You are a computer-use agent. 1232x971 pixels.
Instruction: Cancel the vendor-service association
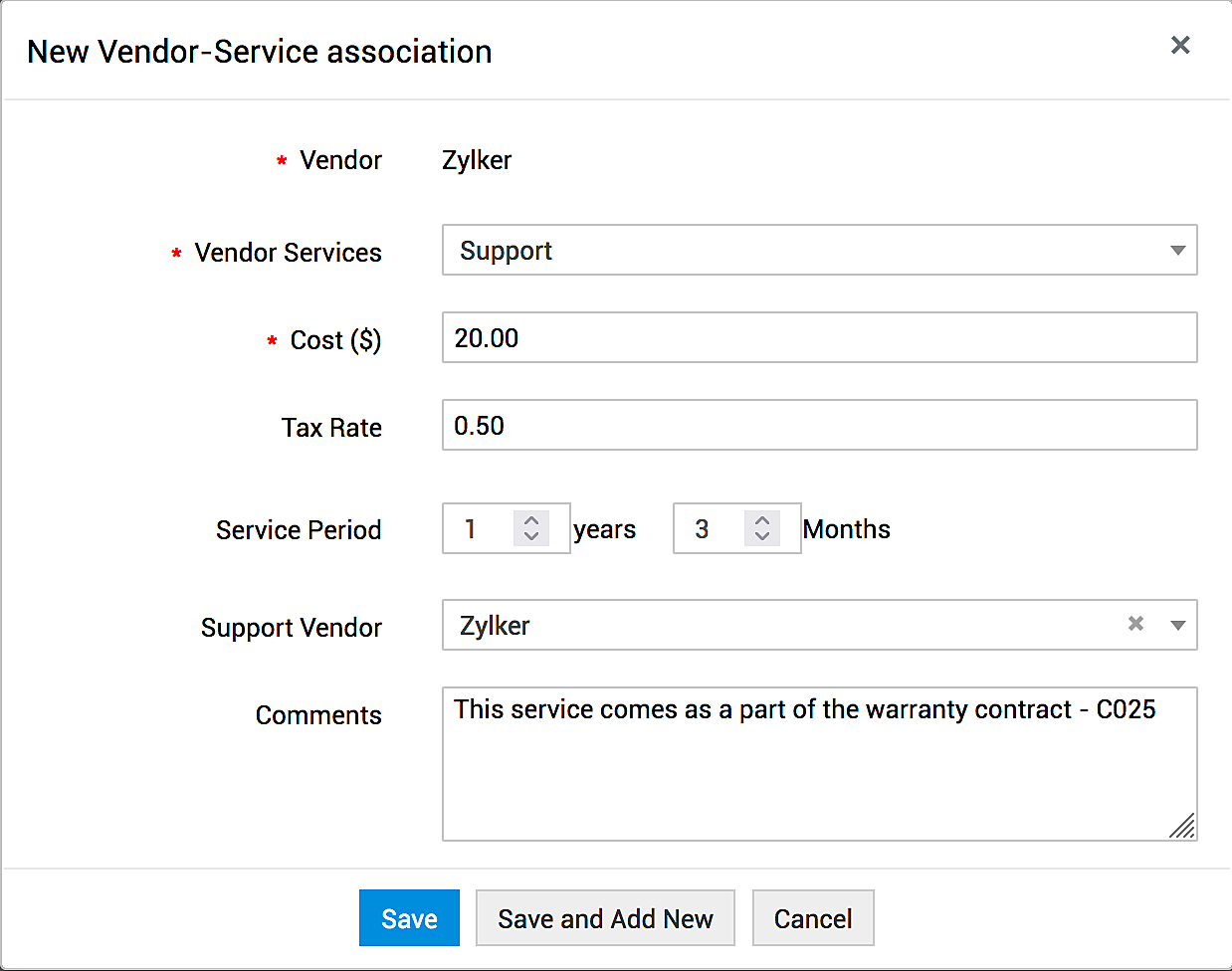(x=813, y=918)
